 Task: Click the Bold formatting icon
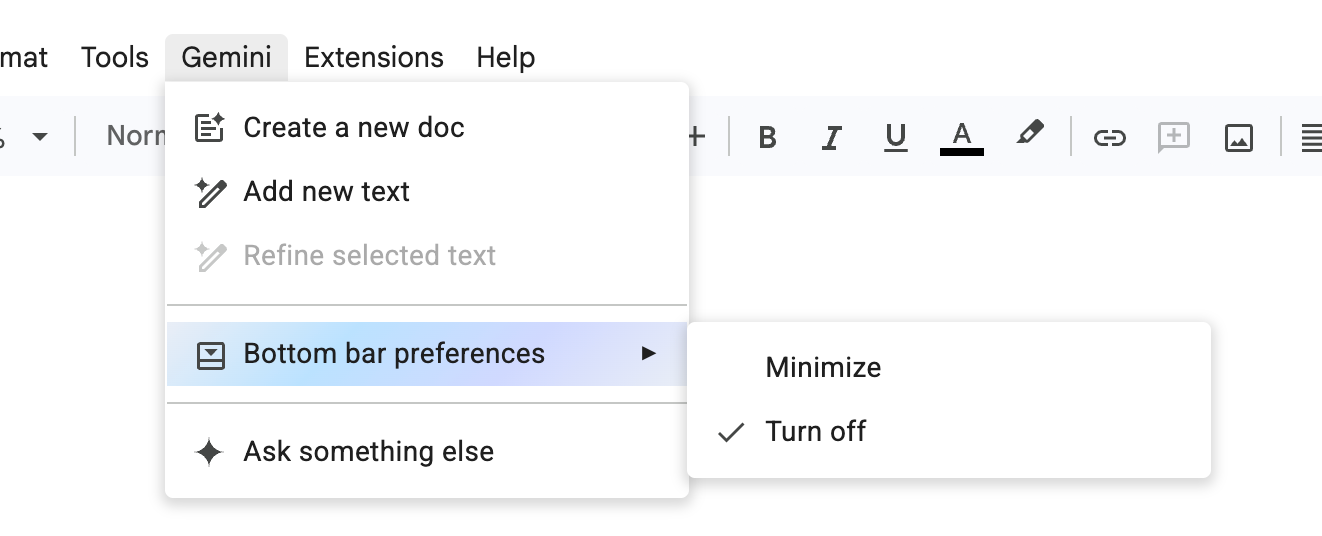767,137
